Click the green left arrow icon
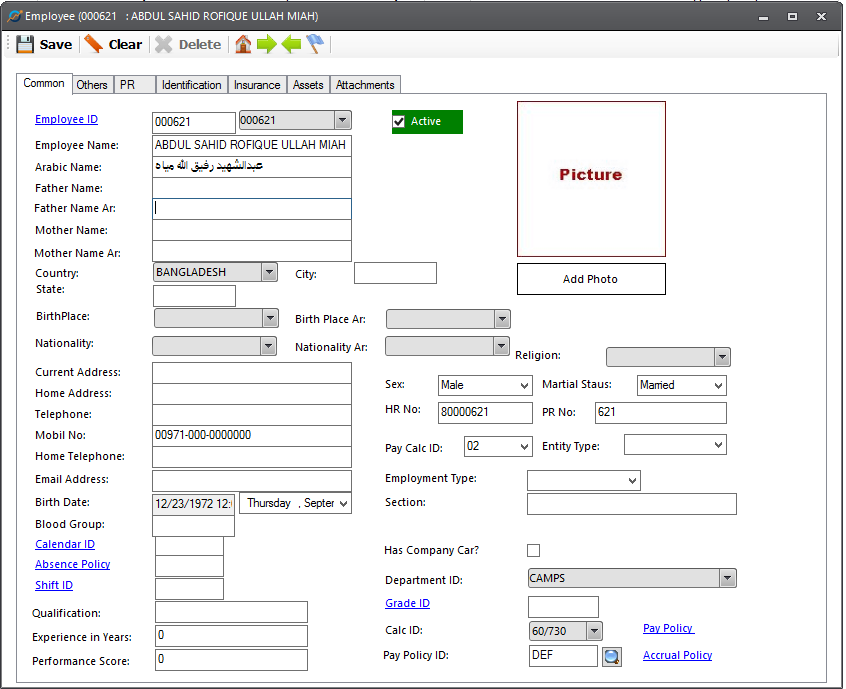The height and width of the screenshot is (689, 846). click(291, 44)
